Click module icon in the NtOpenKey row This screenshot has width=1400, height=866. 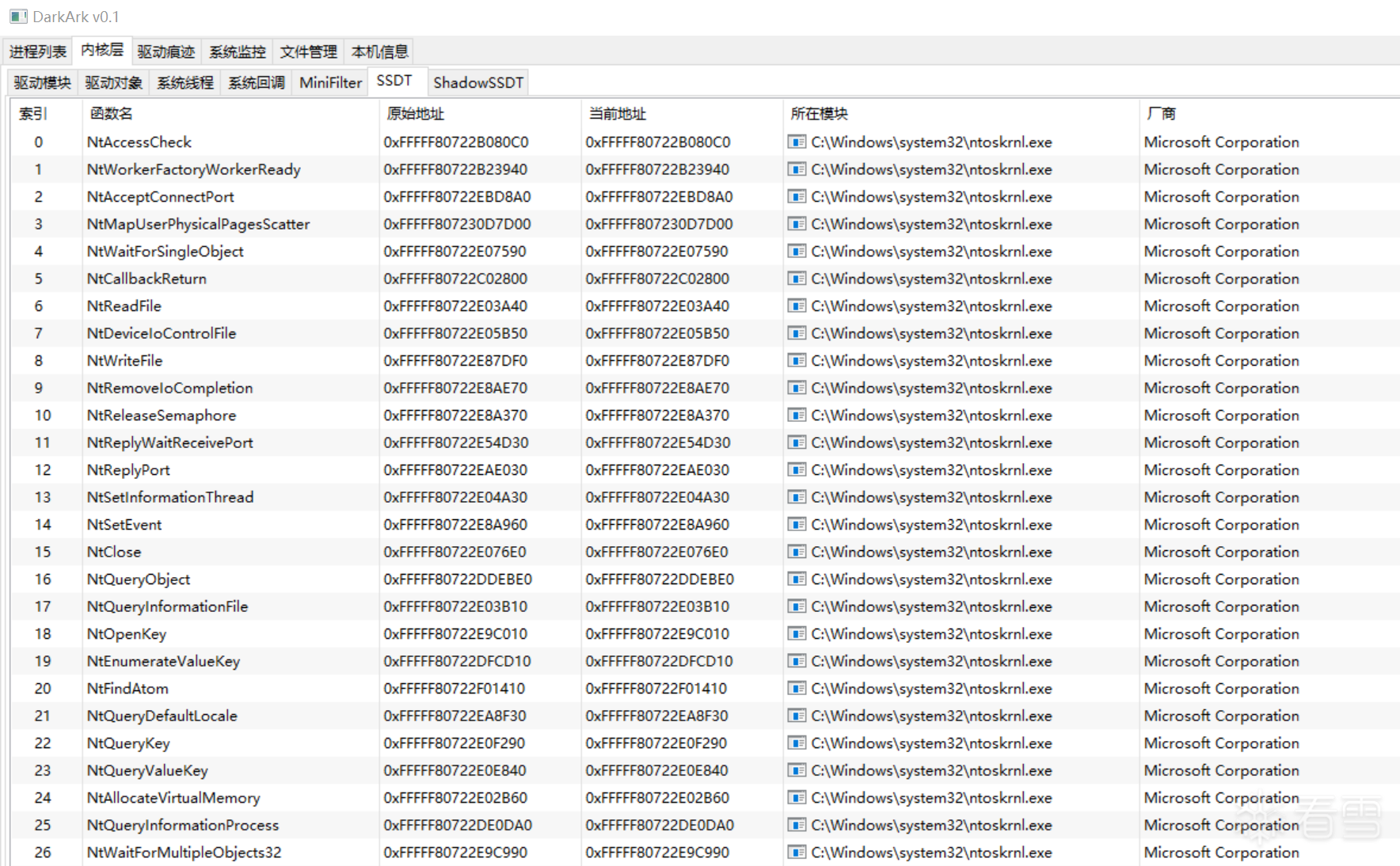coord(797,634)
